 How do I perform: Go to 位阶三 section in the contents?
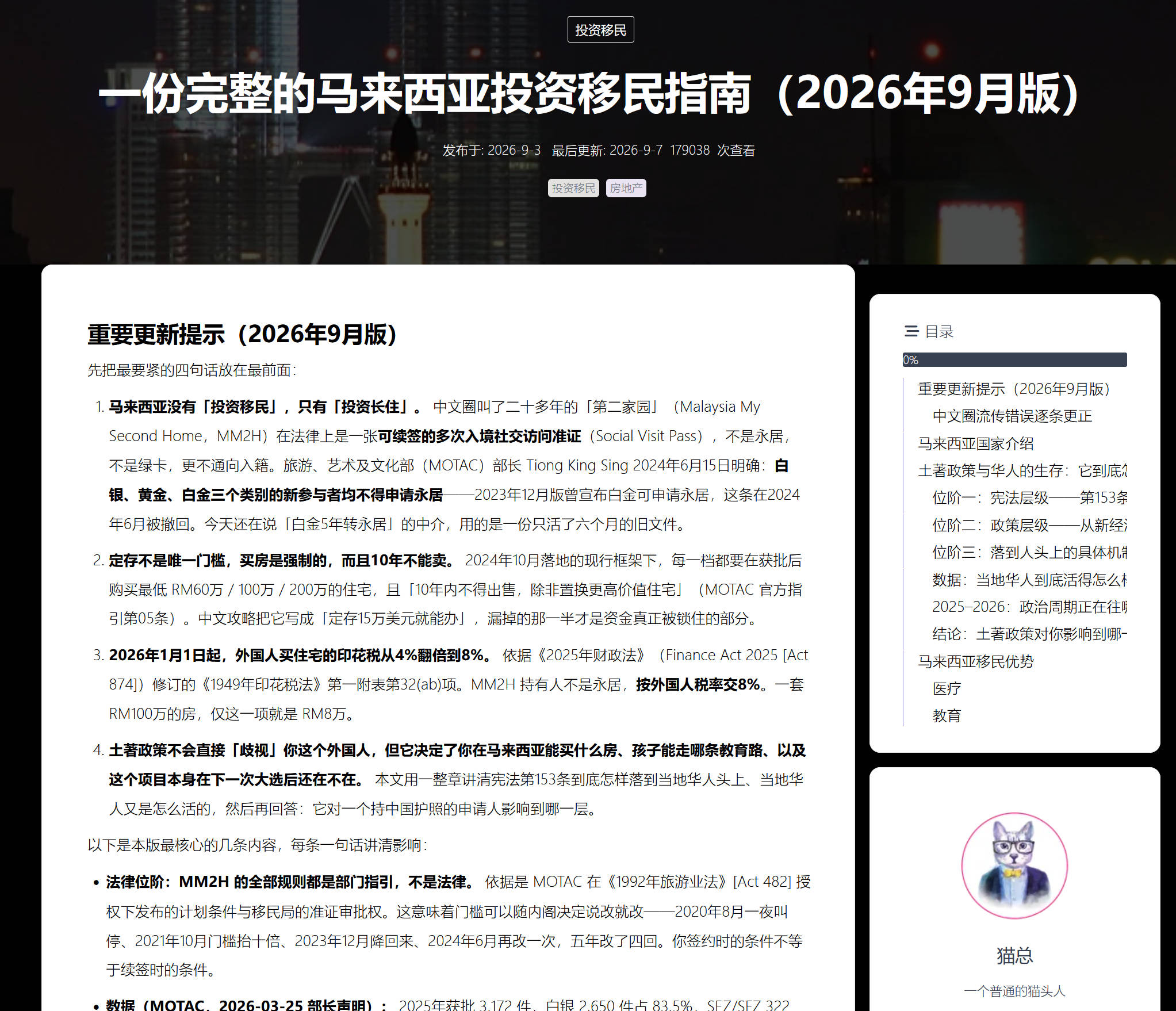1029,553
